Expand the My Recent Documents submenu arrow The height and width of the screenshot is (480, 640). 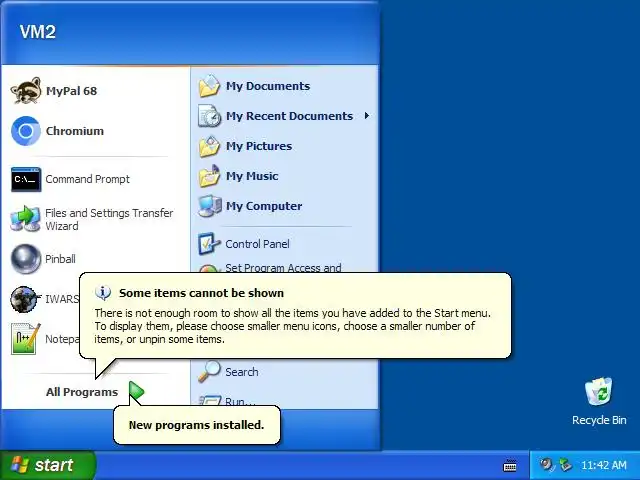[x=367, y=116]
